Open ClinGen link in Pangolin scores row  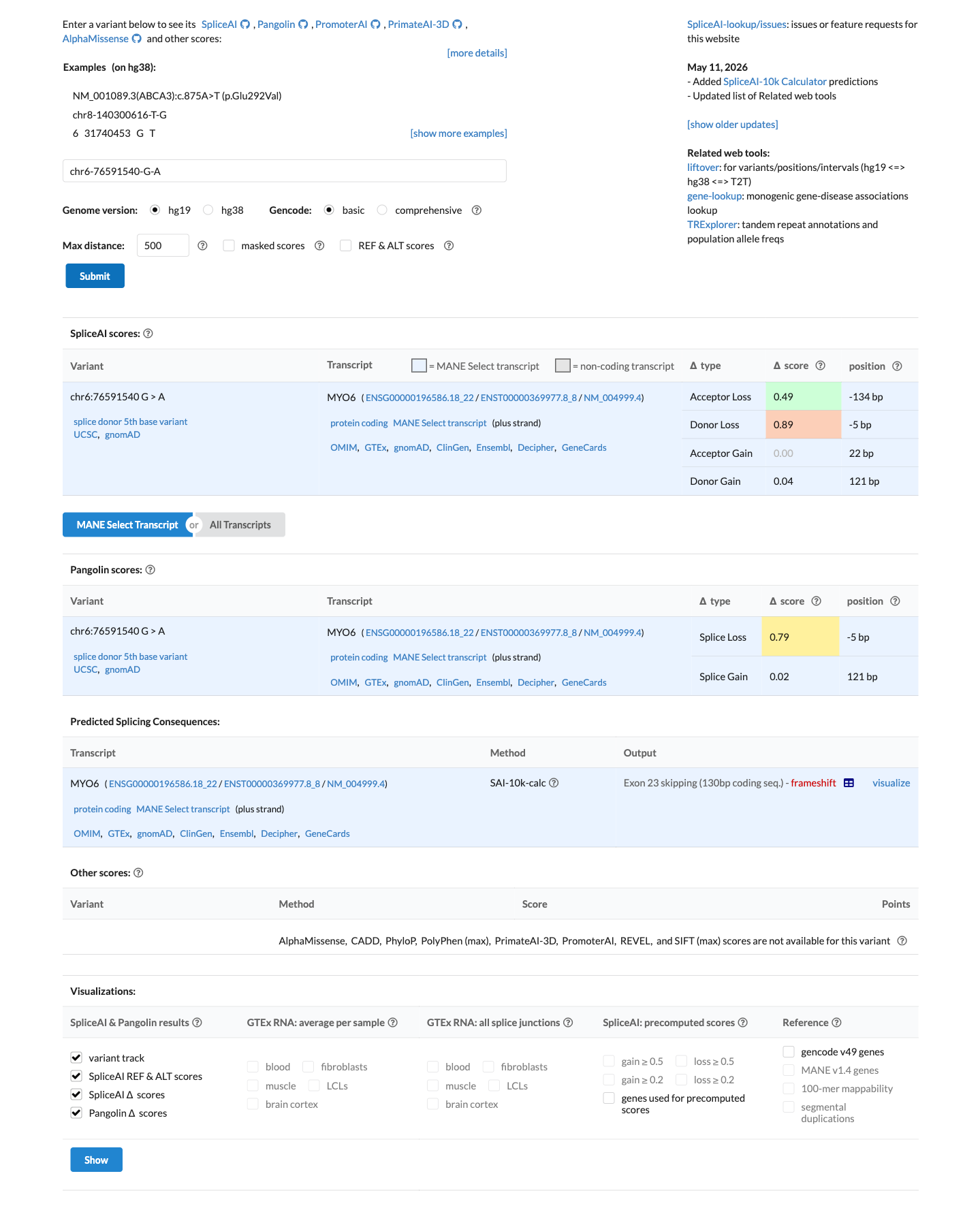[452, 682]
